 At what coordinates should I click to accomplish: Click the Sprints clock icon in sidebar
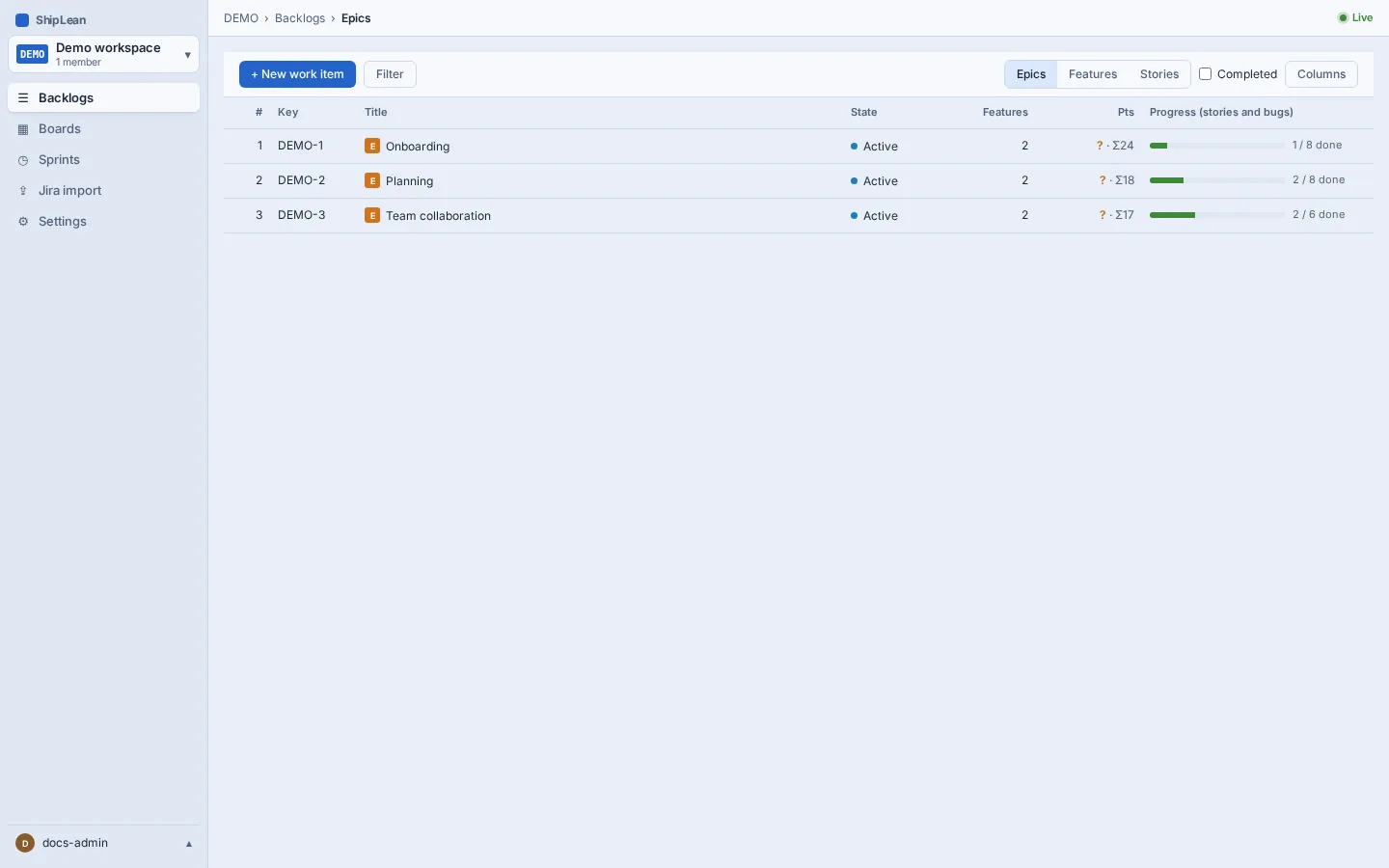(x=23, y=160)
